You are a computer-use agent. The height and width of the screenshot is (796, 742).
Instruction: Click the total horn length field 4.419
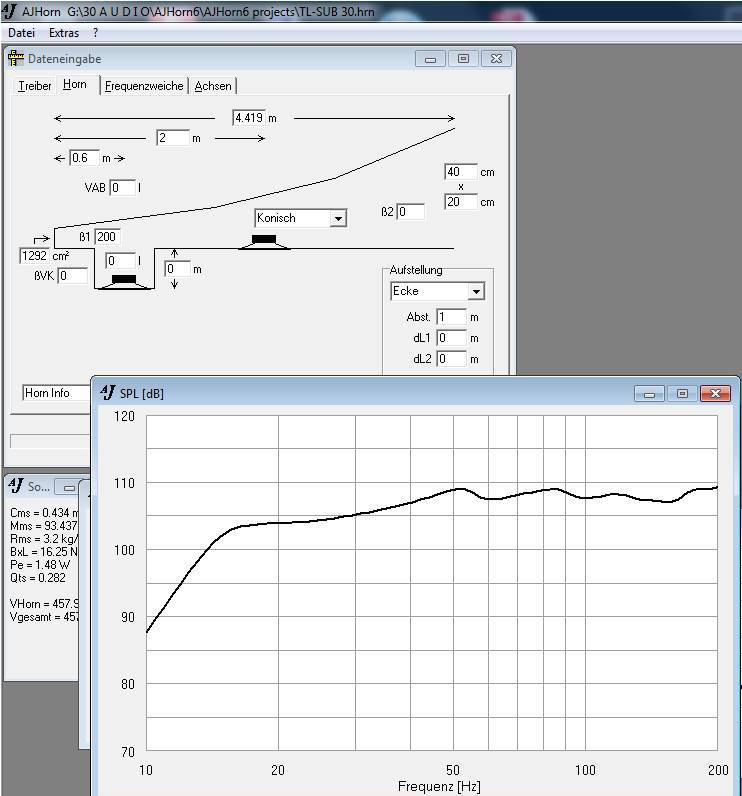[x=249, y=117]
